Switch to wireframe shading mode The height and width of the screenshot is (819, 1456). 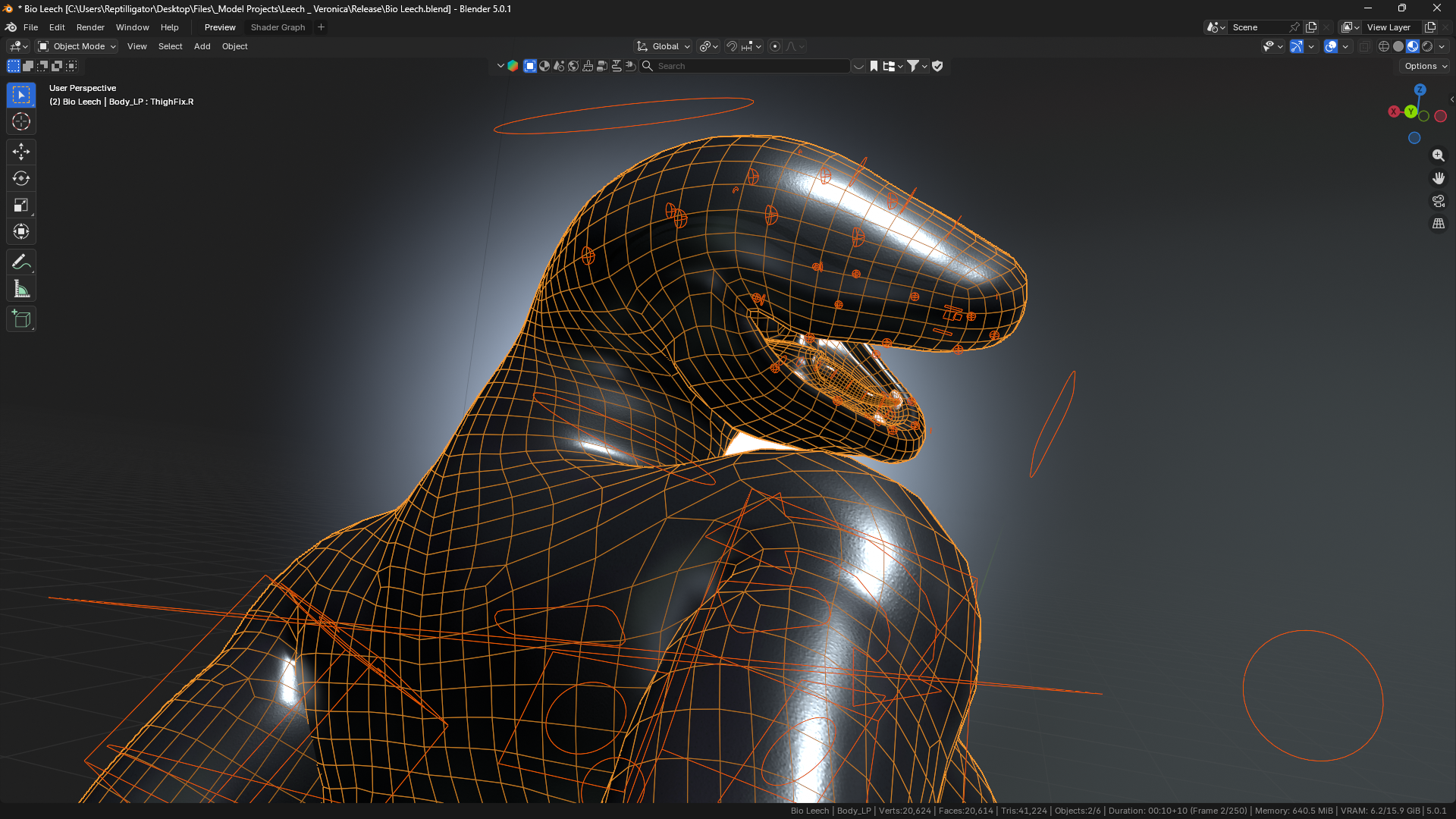pos(1384,46)
